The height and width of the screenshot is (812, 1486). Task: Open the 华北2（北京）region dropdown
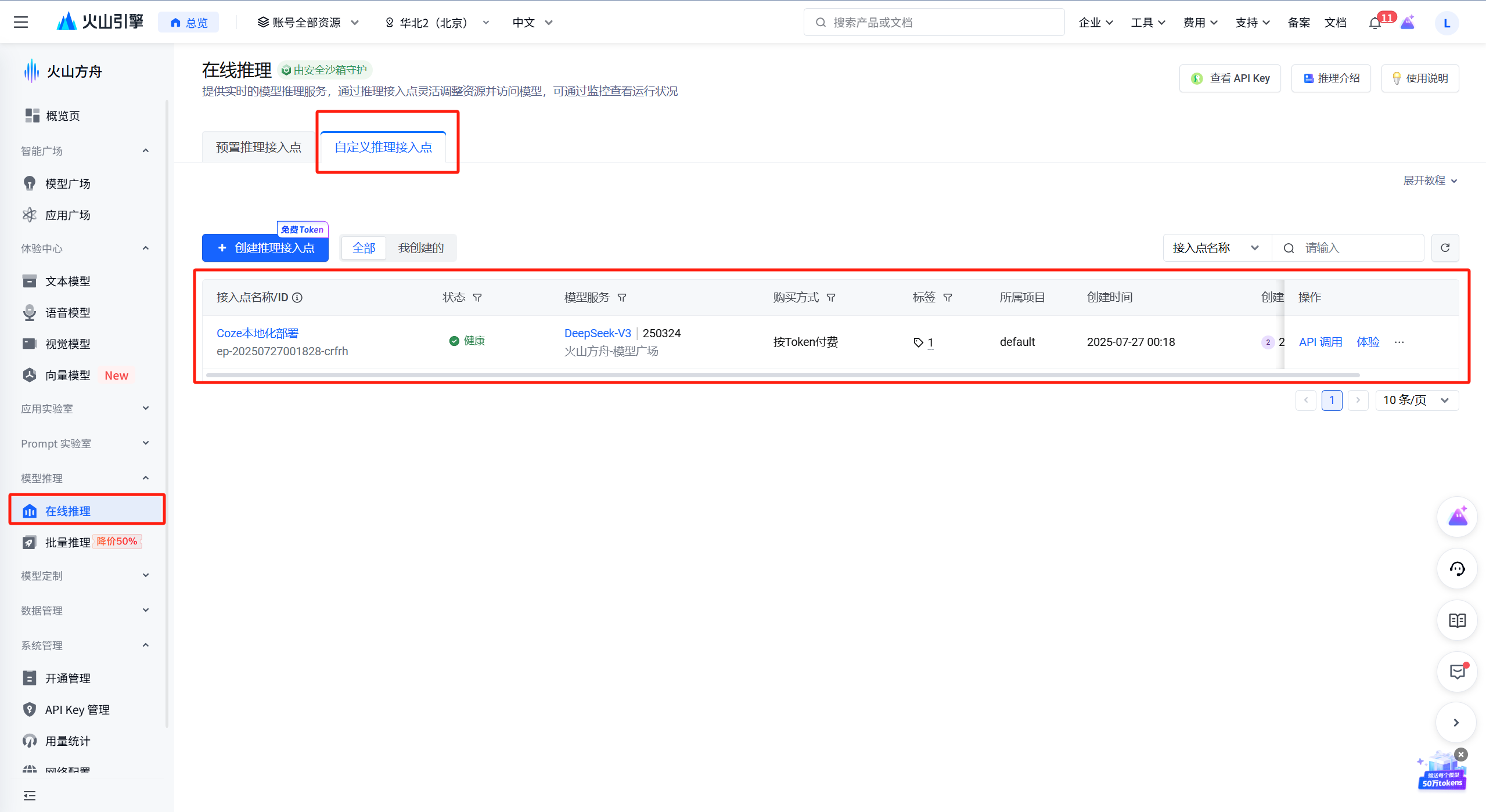point(438,23)
